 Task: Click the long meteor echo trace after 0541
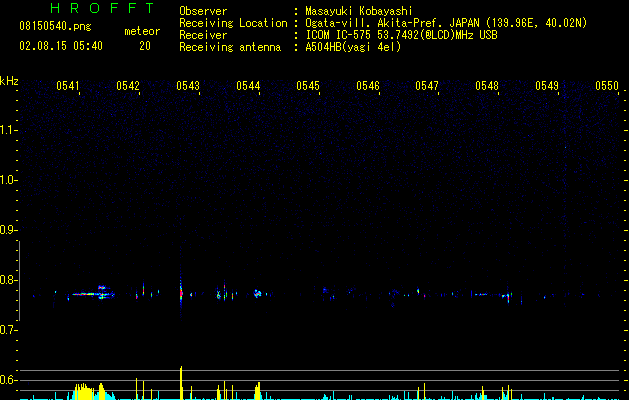91,294
